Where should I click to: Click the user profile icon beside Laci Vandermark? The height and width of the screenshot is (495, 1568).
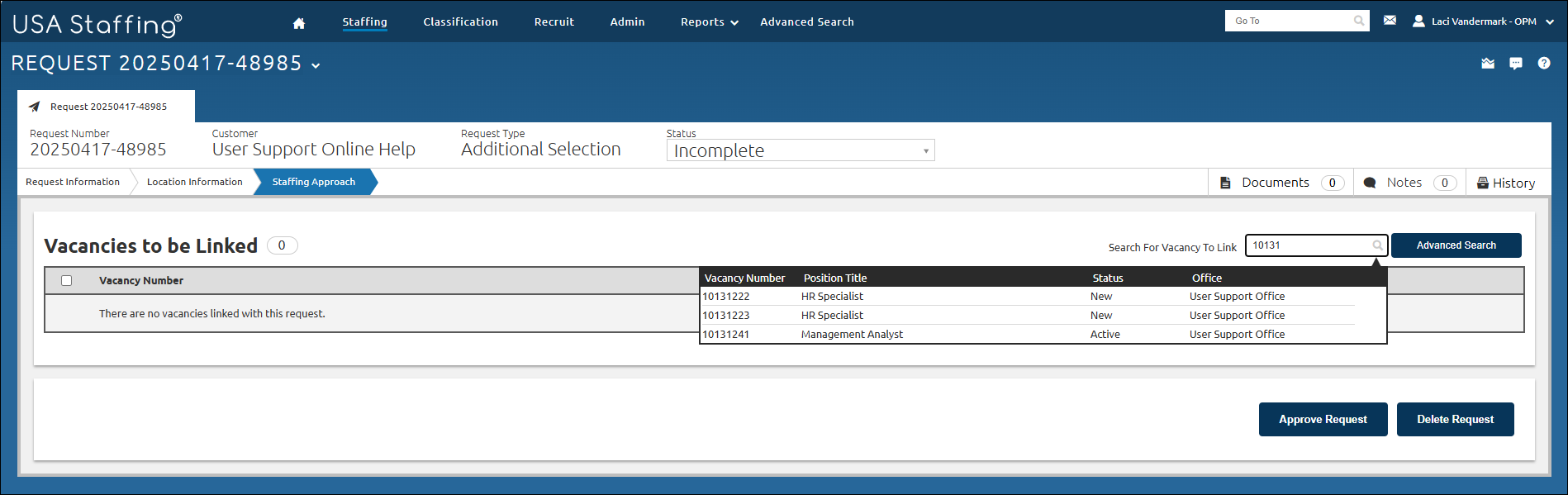click(x=1418, y=21)
